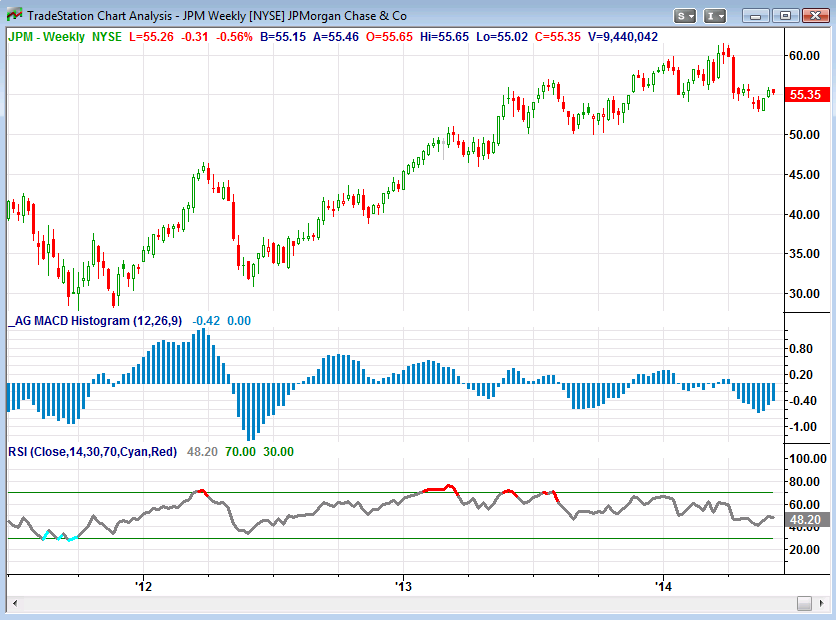
Task: Click the 0.80 MACD axis label
Action: [801, 349]
